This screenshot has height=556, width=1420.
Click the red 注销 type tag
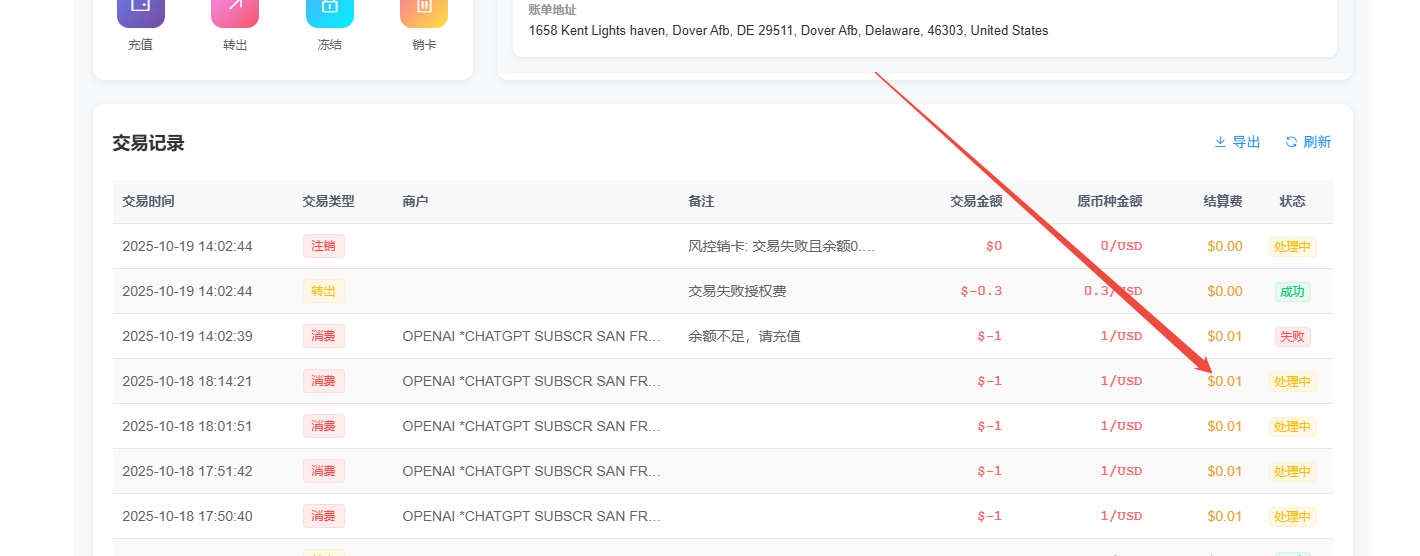(323, 246)
